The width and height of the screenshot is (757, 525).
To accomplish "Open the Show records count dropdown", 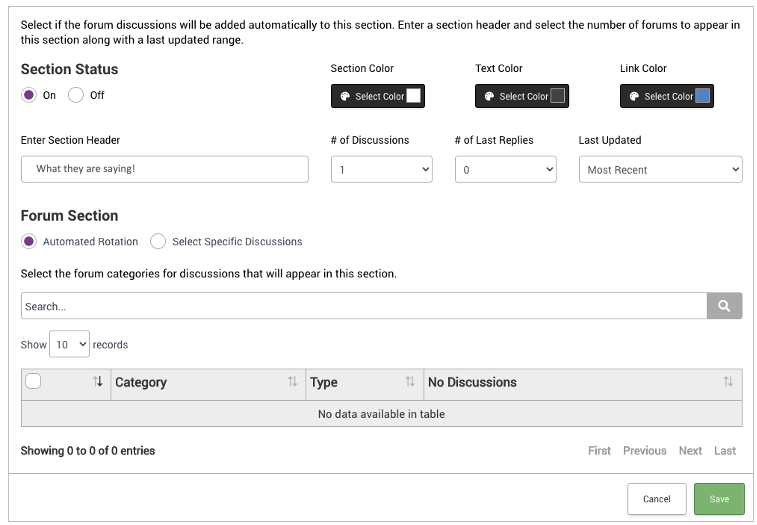I will pyautogui.click(x=70, y=344).
